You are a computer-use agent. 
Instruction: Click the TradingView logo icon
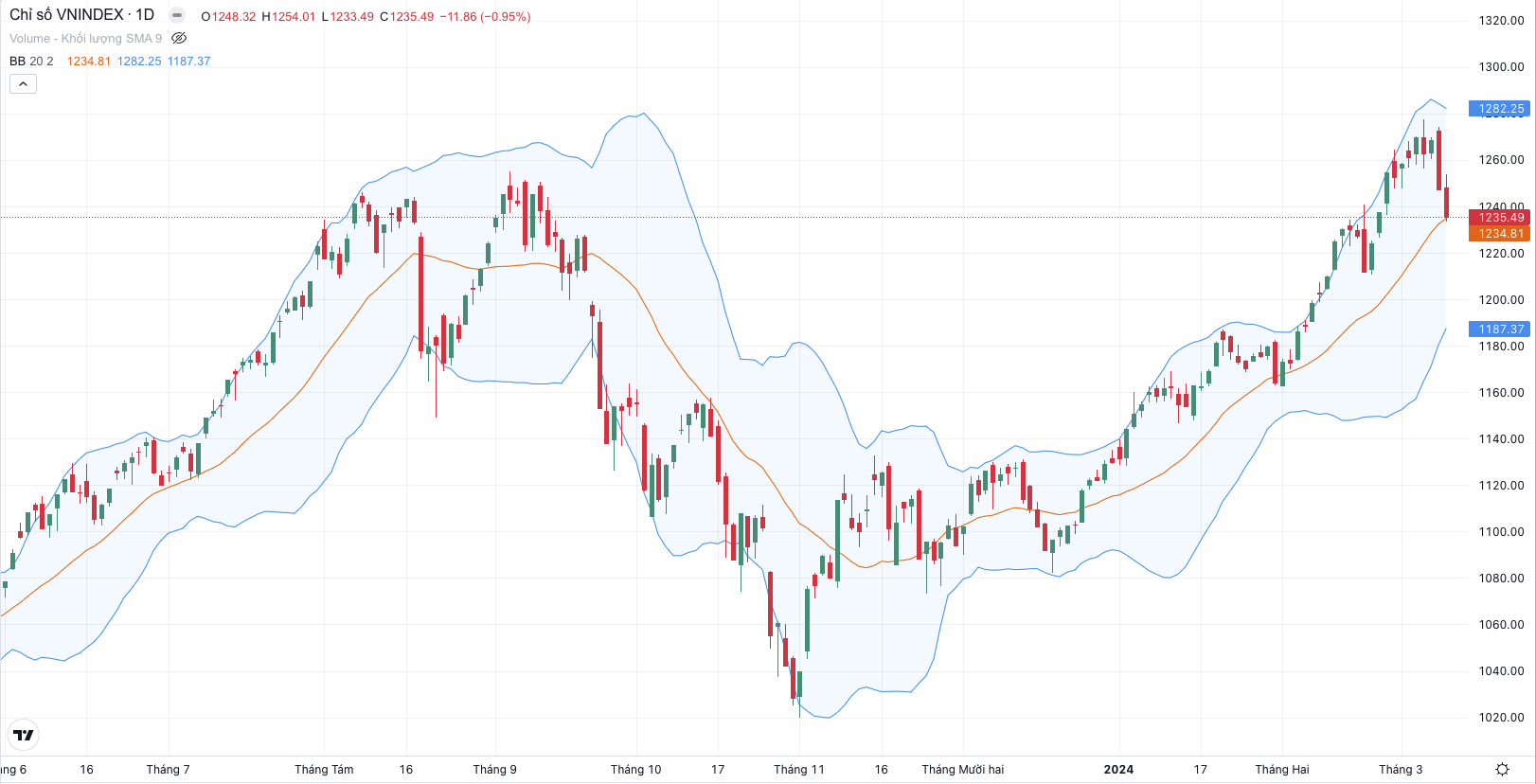[x=23, y=735]
